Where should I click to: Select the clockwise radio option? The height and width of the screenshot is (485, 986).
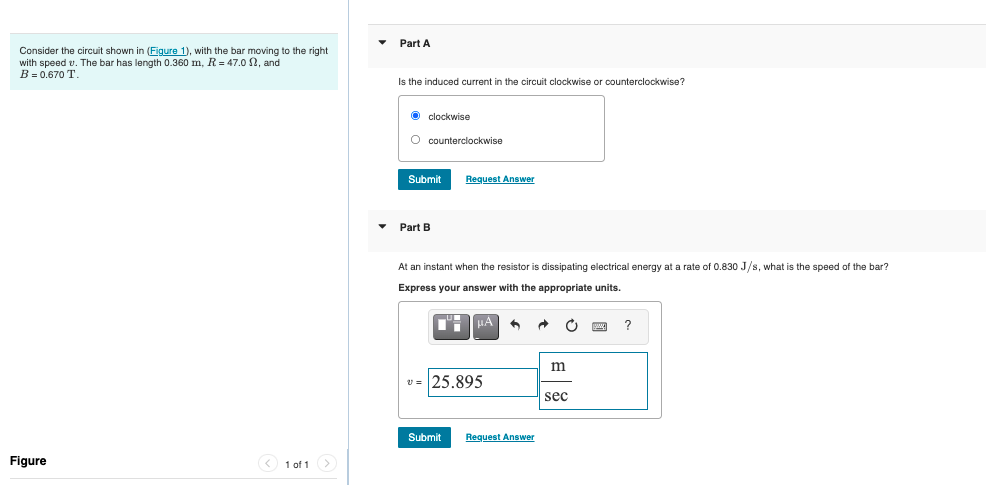415,116
